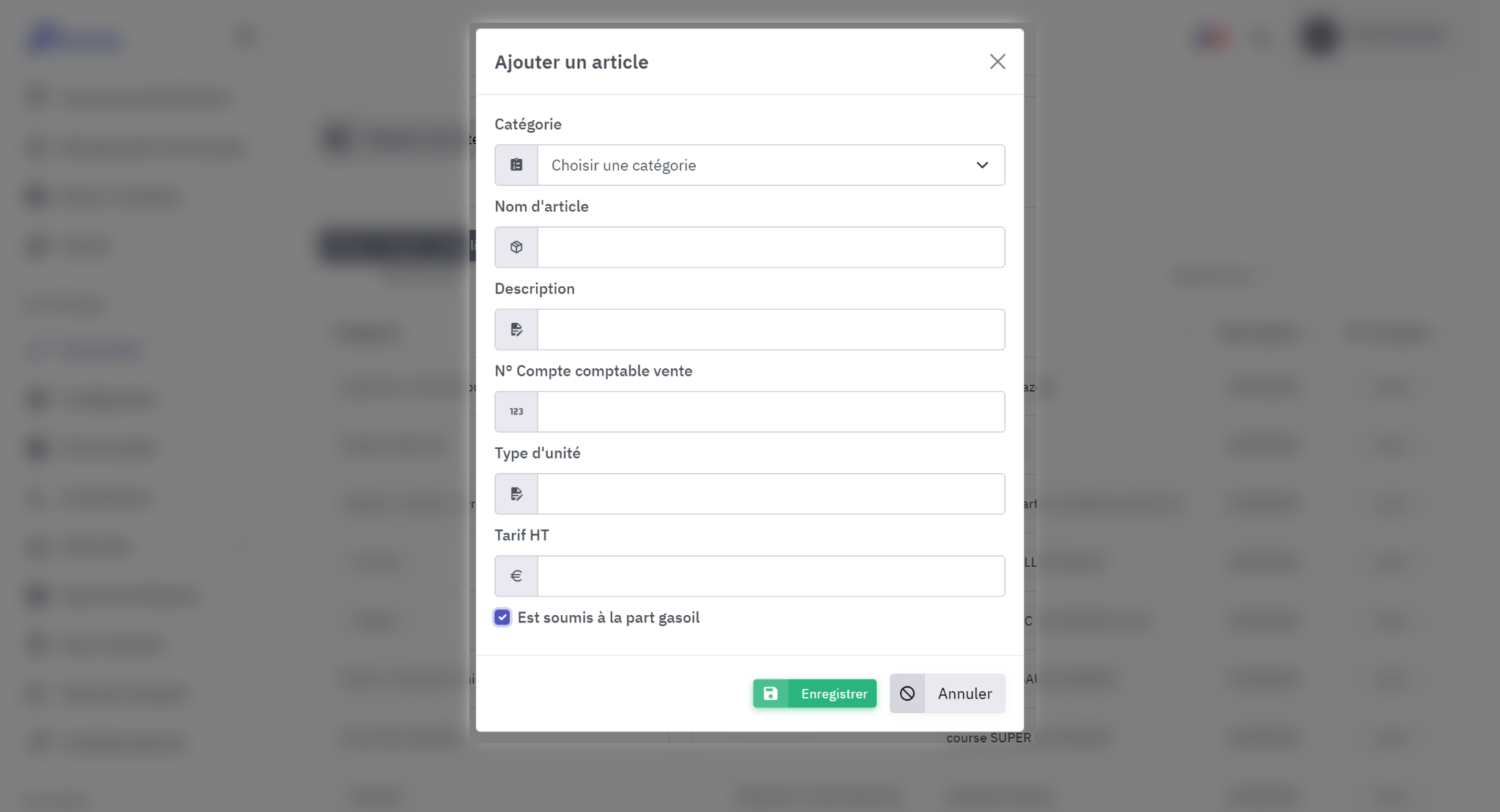Click the clipboard icon beside Catégorie
This screenshot has height=812, width=1500.
[516, 165]
